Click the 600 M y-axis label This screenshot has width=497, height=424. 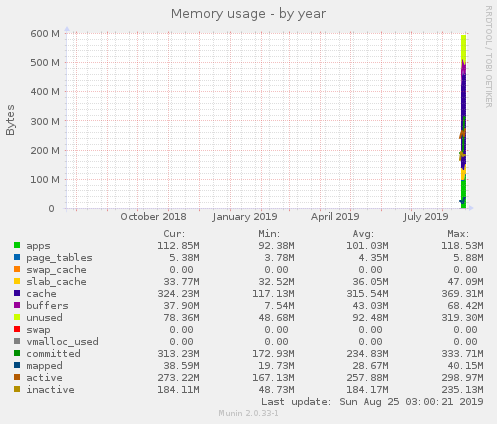pyautogui.click(x=45, y=34)
